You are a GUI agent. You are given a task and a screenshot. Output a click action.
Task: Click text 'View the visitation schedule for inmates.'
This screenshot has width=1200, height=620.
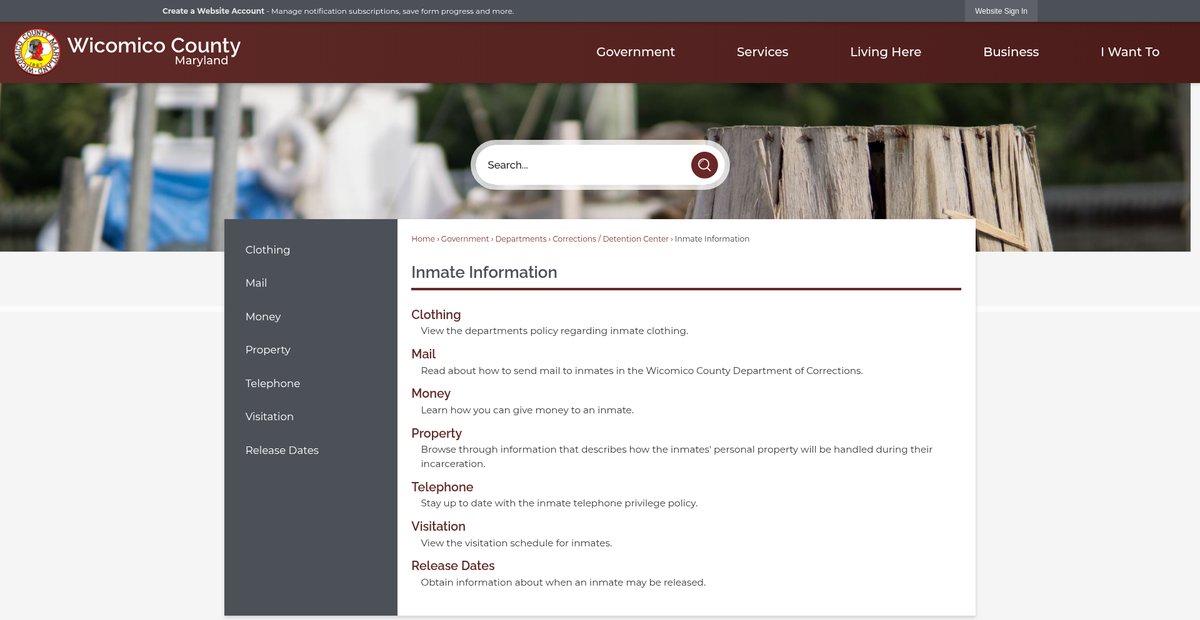tap(516, 544)
